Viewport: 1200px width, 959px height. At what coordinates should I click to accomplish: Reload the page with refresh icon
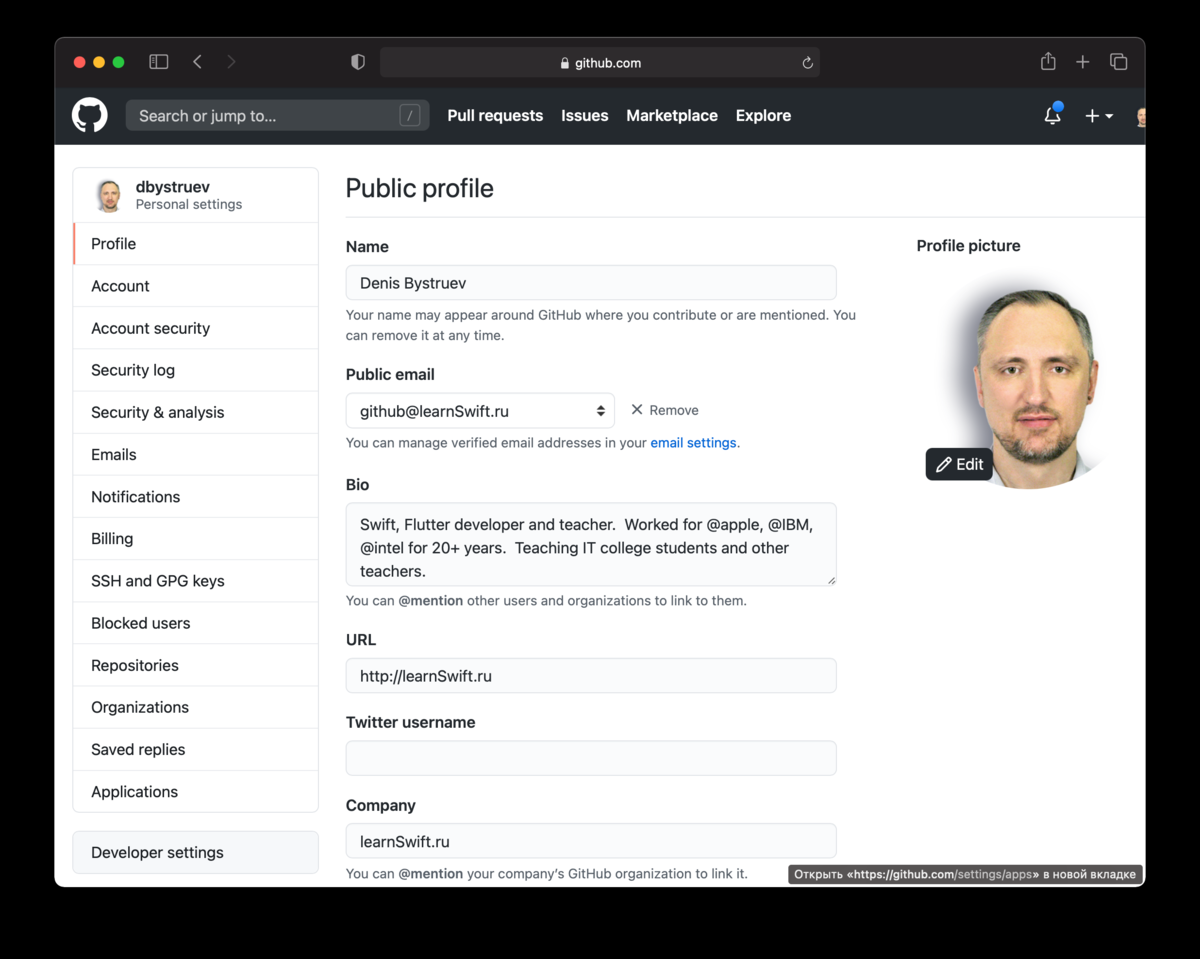pyautogui.click(x=807, y=63)
